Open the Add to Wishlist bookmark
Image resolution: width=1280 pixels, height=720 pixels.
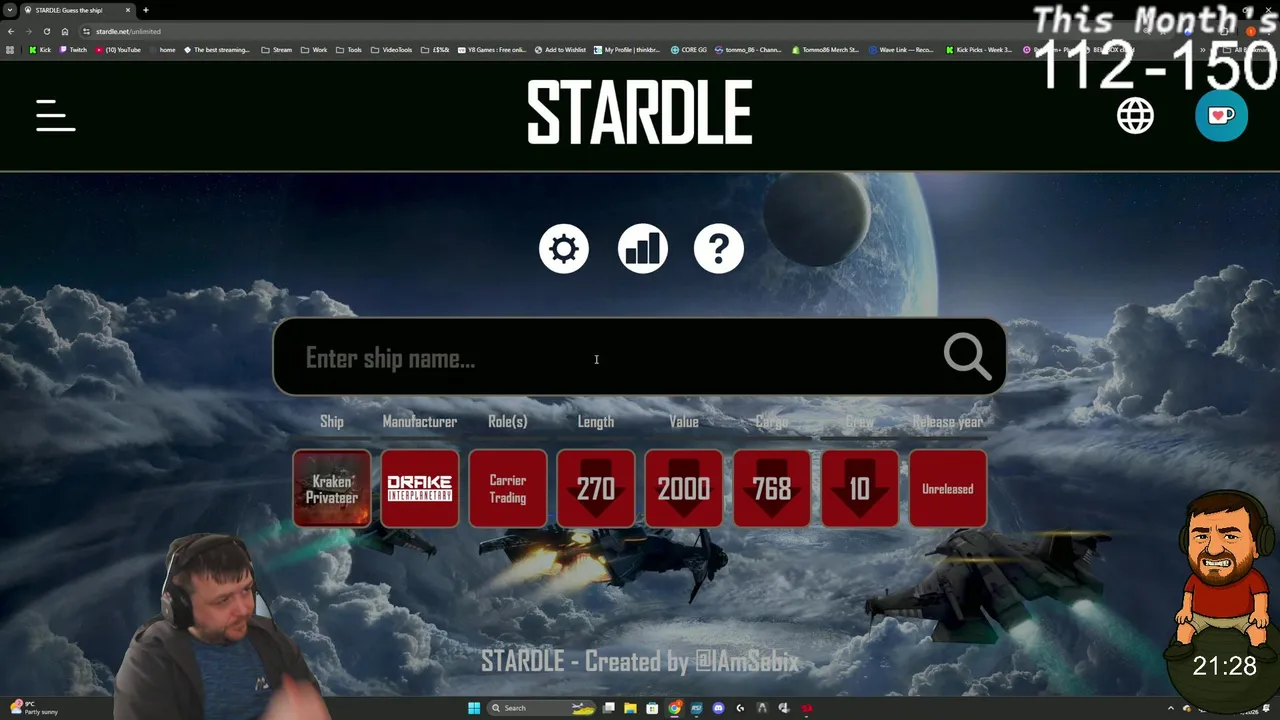tap(560, 49)
